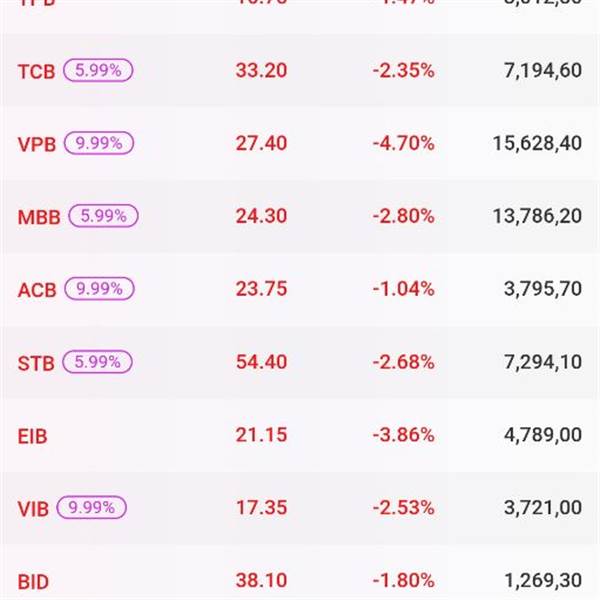Screen dimensions: 600x600
Task: Select the 1,269,30 volume for BID
Action: pos(543,581)
